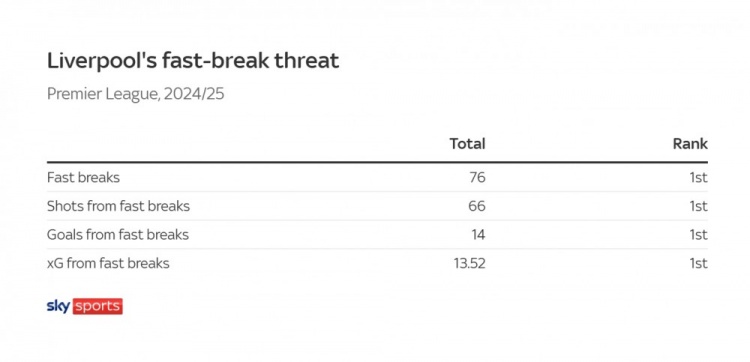This screenshot has width=750, height=362.
Task: Click the blue sky text in logo
Action: (x=58, y=307)
